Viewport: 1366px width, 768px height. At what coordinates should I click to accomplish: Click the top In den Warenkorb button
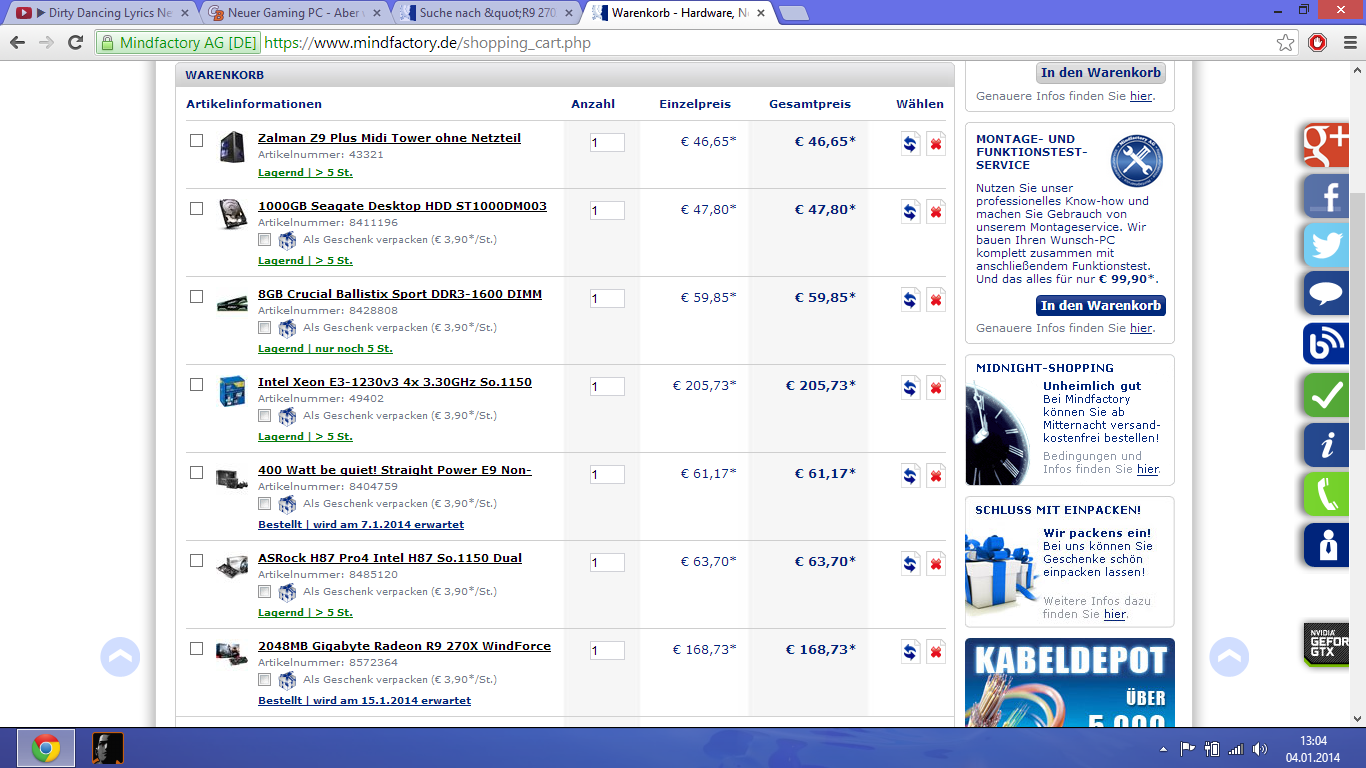tap(1101, 73)
